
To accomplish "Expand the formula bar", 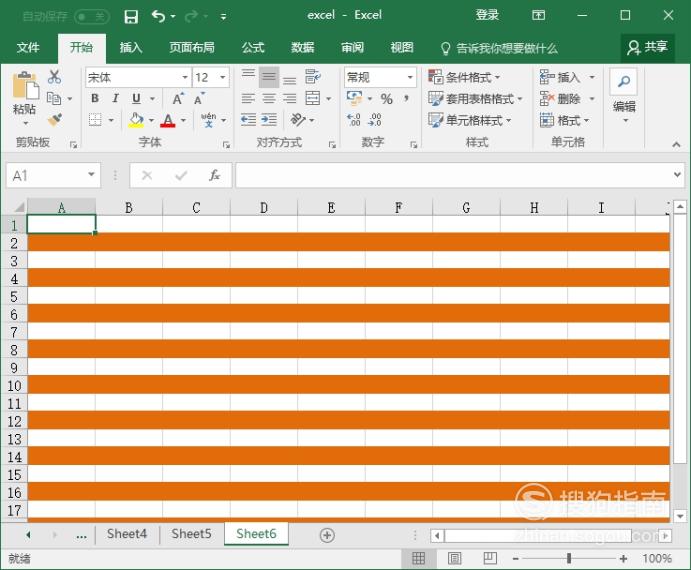I will 677,175.
